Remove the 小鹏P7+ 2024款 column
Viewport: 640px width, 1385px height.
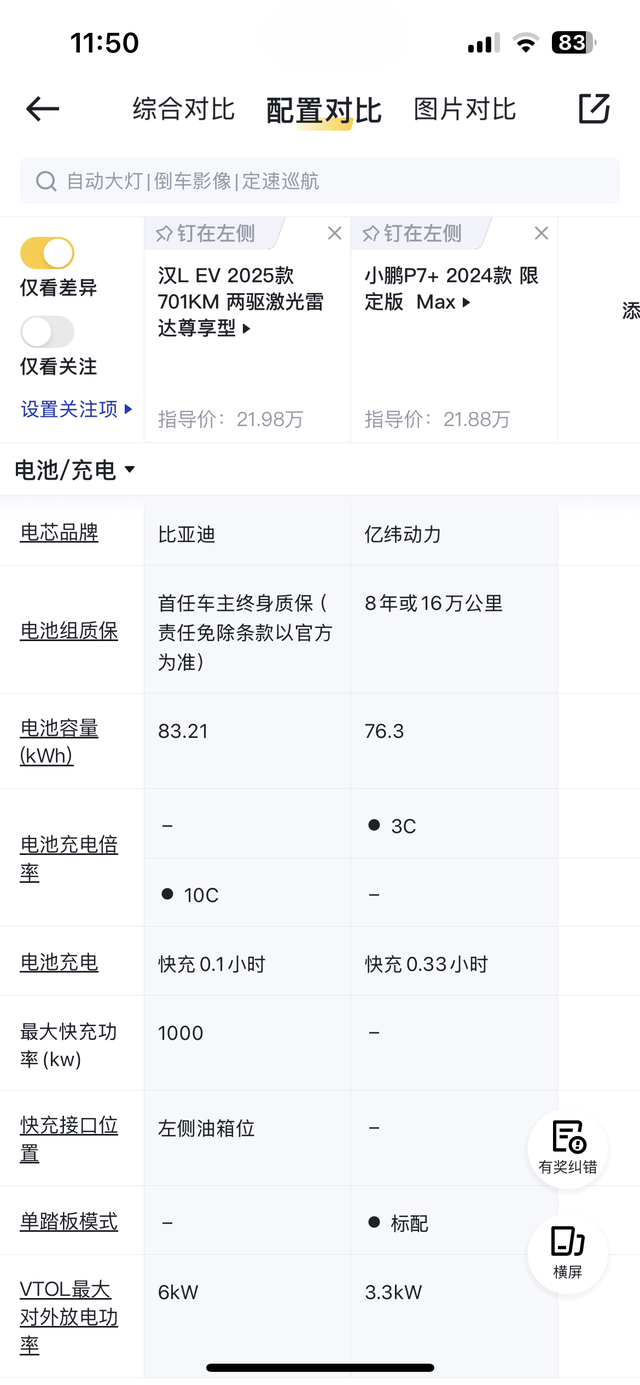(x=541, y=233)
